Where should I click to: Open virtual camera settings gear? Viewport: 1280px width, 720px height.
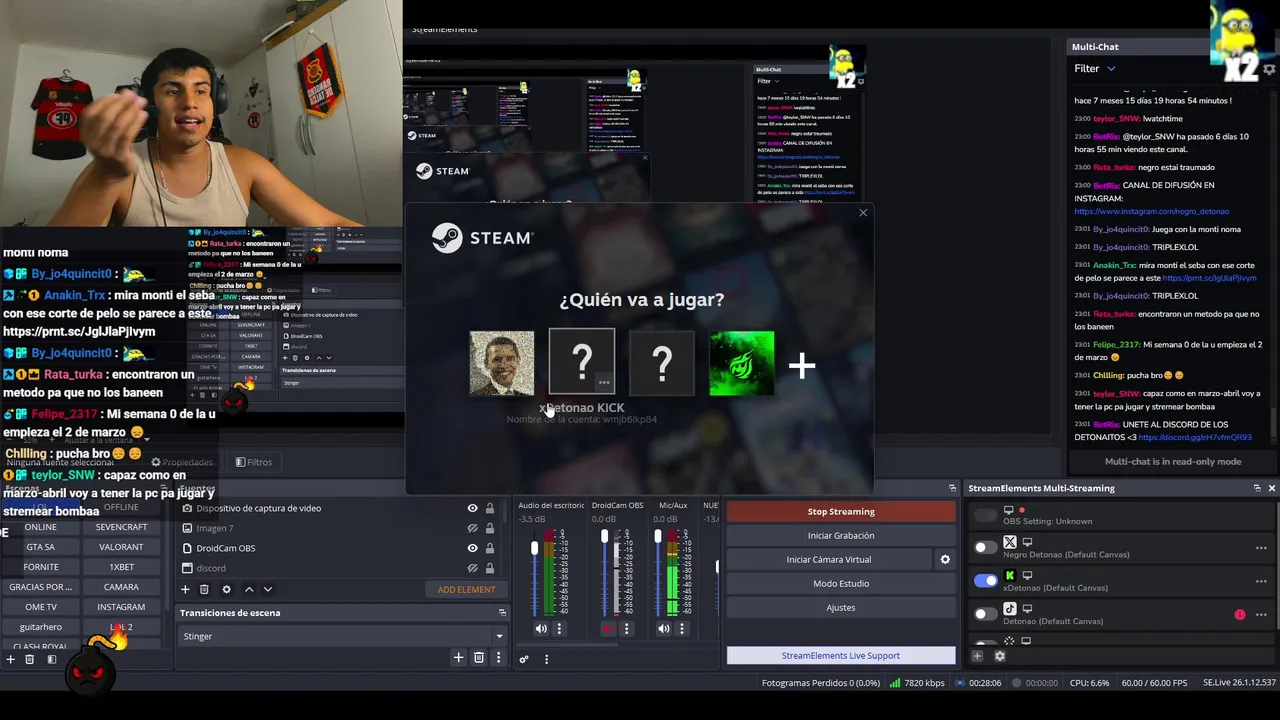945,559
